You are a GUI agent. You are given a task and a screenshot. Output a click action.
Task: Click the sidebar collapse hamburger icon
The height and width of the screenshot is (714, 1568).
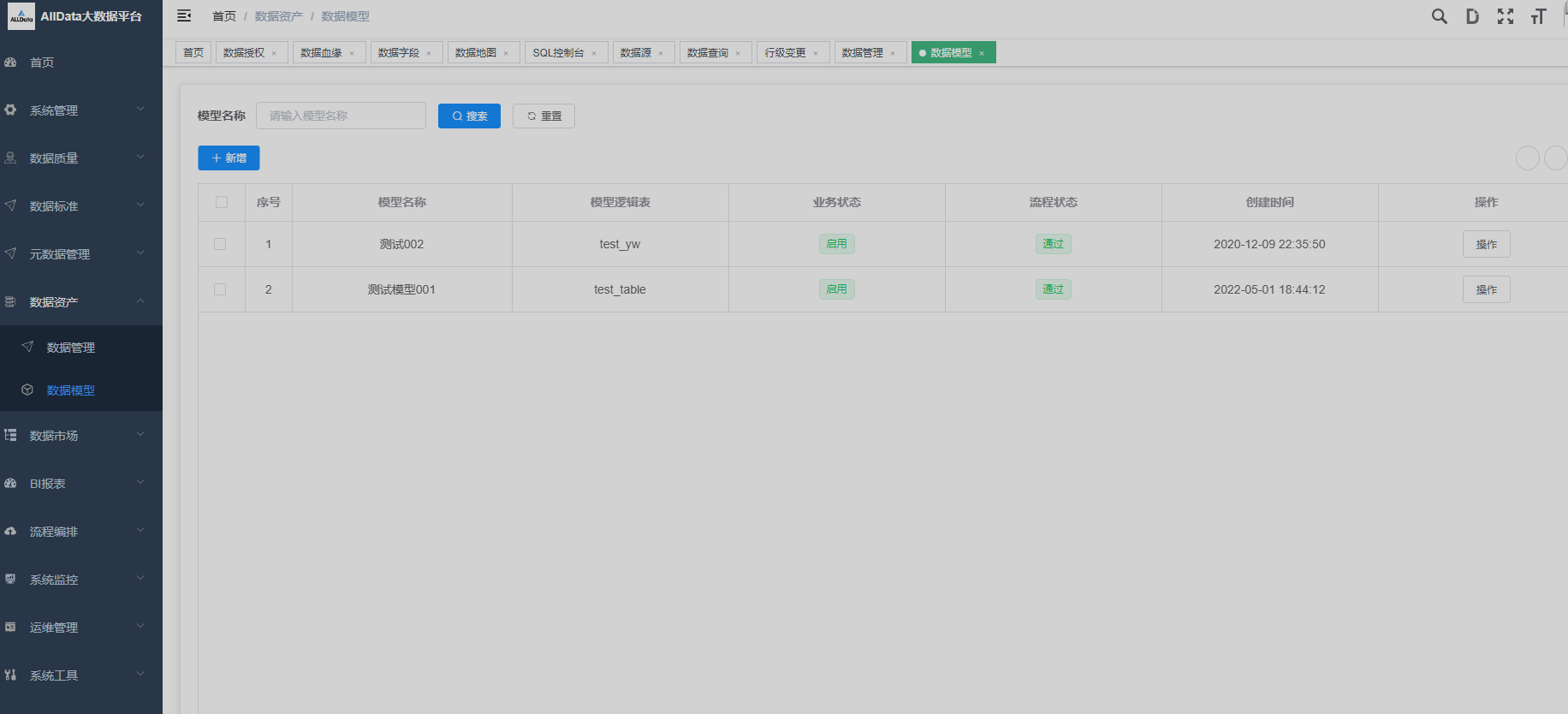coord(184,15)
